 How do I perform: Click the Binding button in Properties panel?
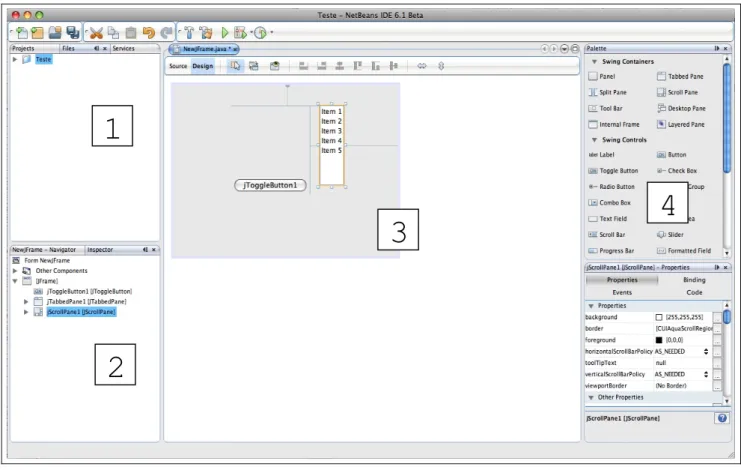pos(694,280)
